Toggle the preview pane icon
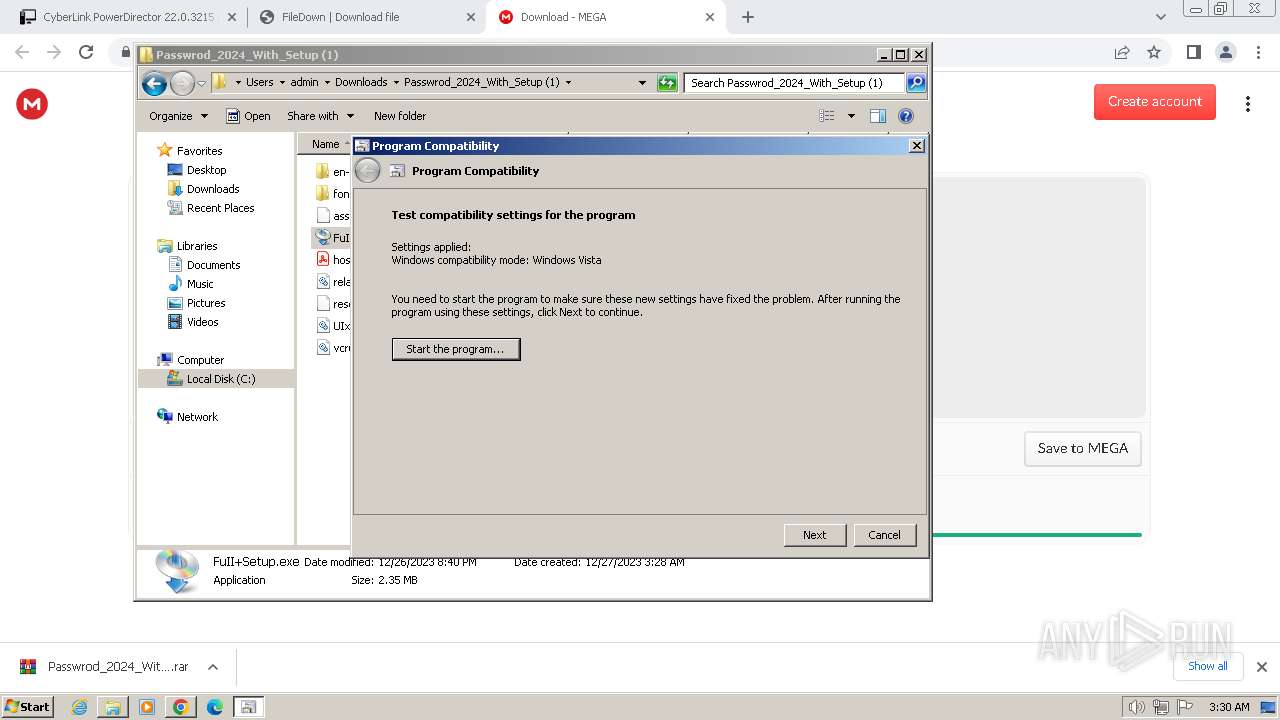 878,116
